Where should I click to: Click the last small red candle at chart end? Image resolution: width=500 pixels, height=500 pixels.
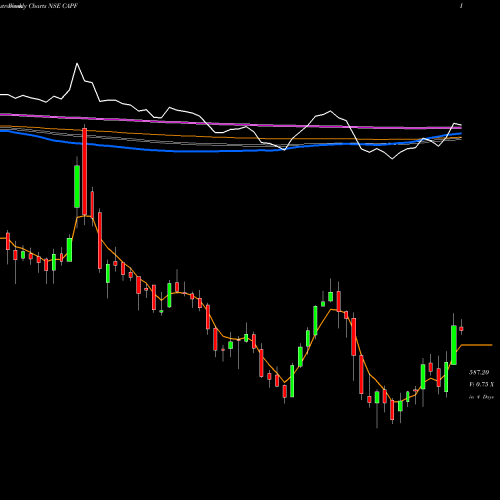pyautogui.click(x=461, y=329)
